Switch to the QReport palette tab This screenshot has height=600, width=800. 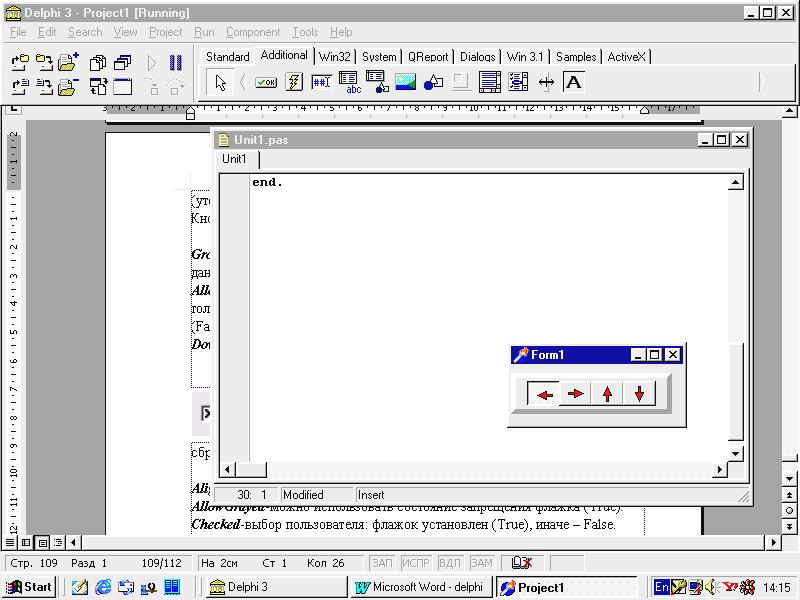[428, 57]
